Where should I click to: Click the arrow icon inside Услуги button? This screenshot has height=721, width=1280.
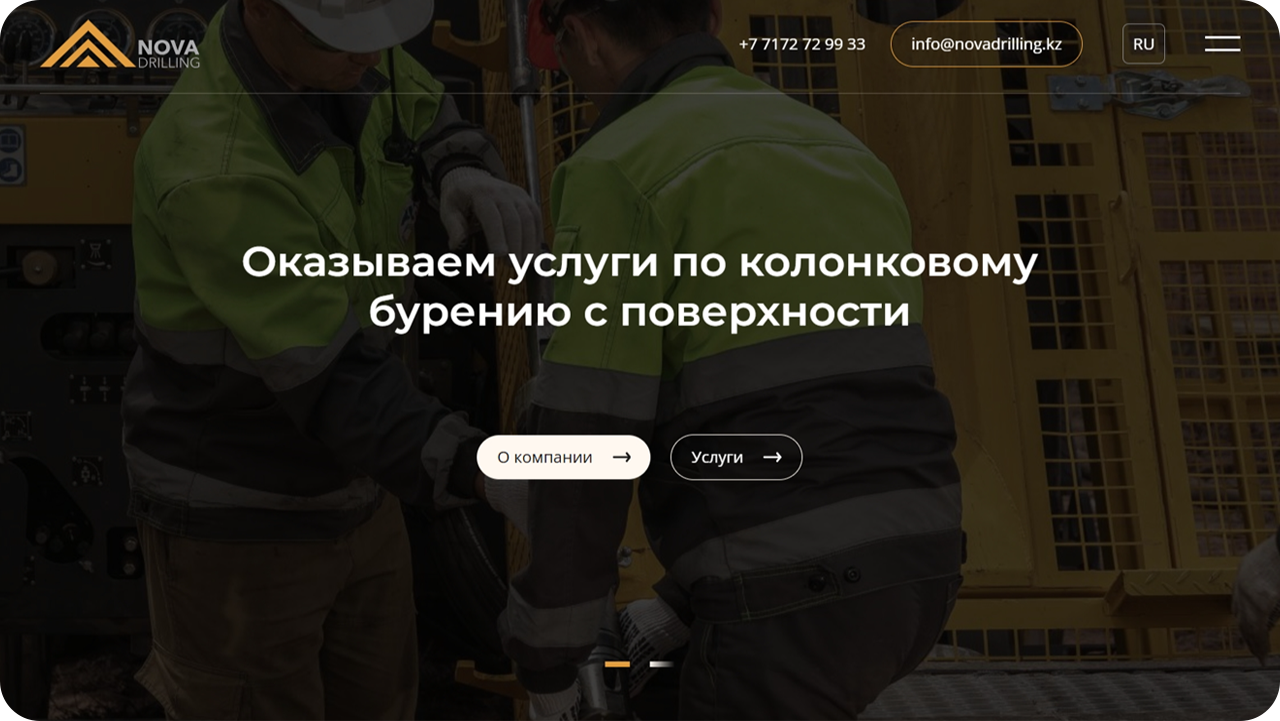(x=772, y=457)
